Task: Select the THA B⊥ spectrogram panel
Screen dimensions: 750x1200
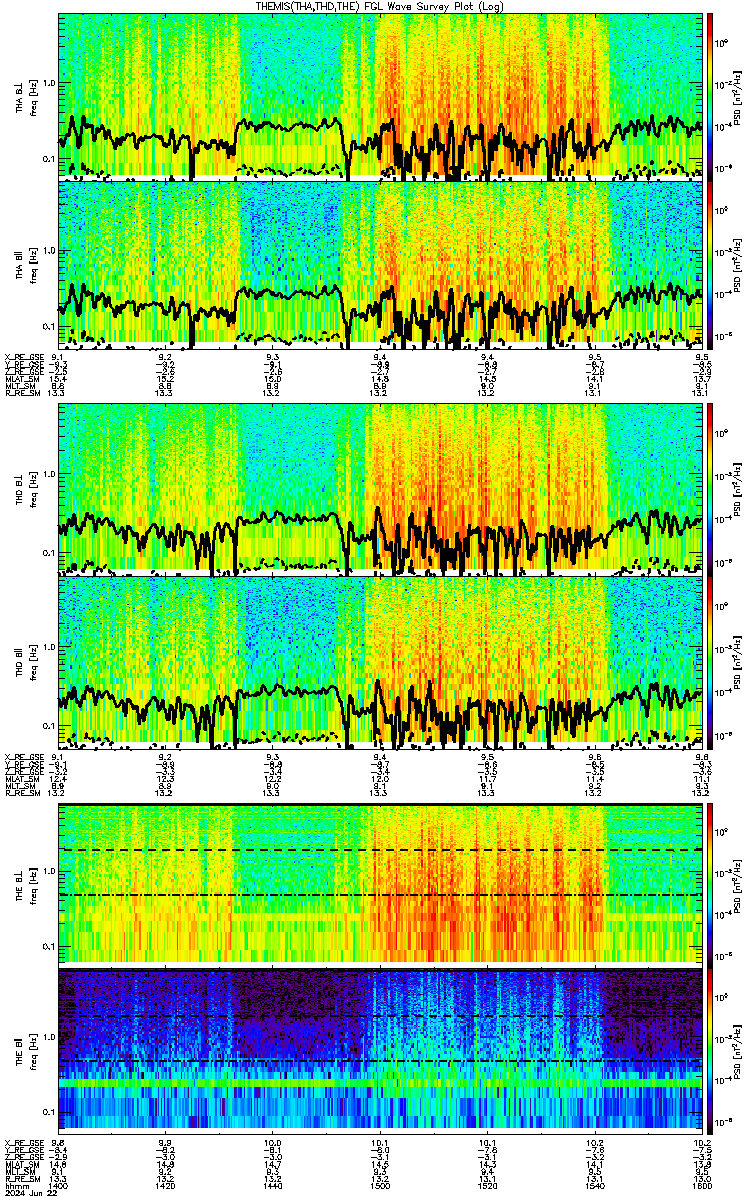Action: [x=380, y=96]
